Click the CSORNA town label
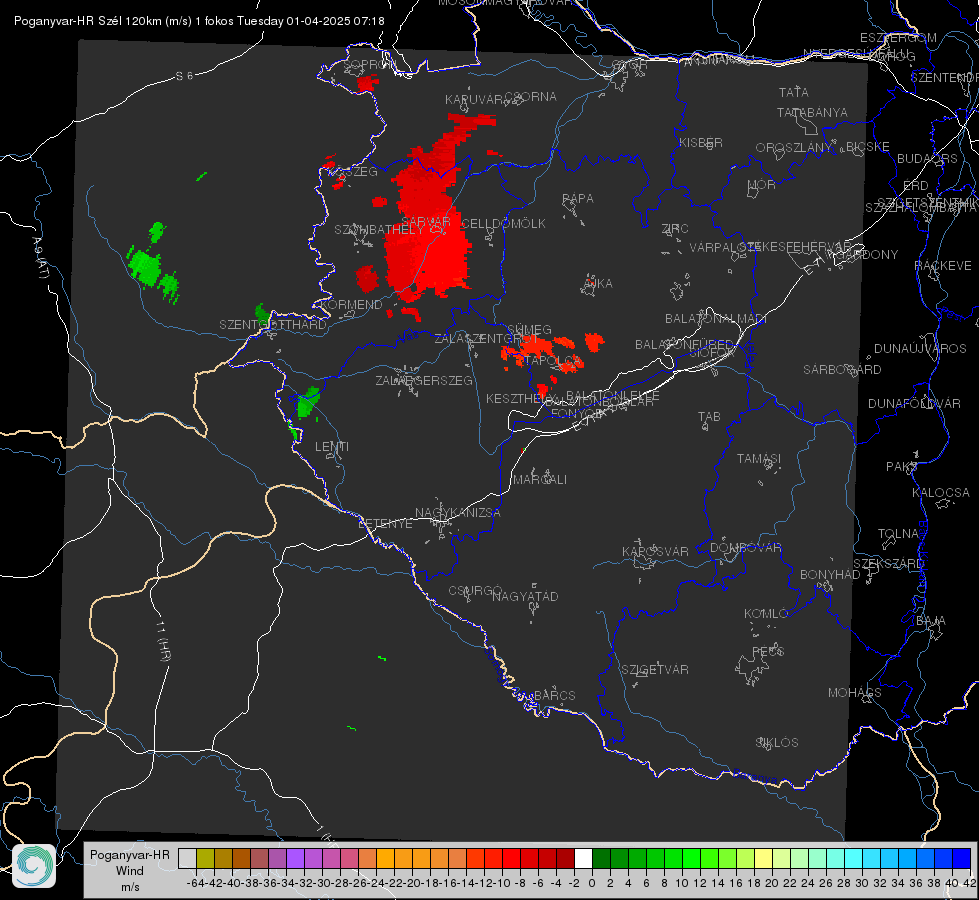 click(530, 97)
